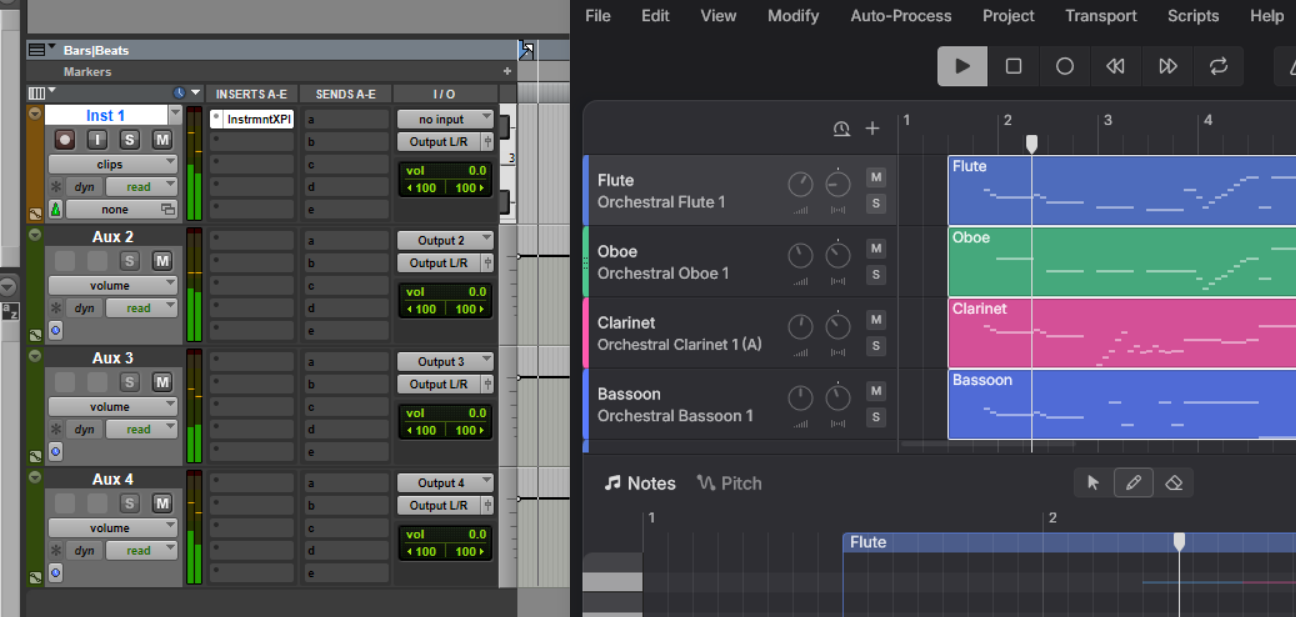Open the Edit menu

point(656,16)
